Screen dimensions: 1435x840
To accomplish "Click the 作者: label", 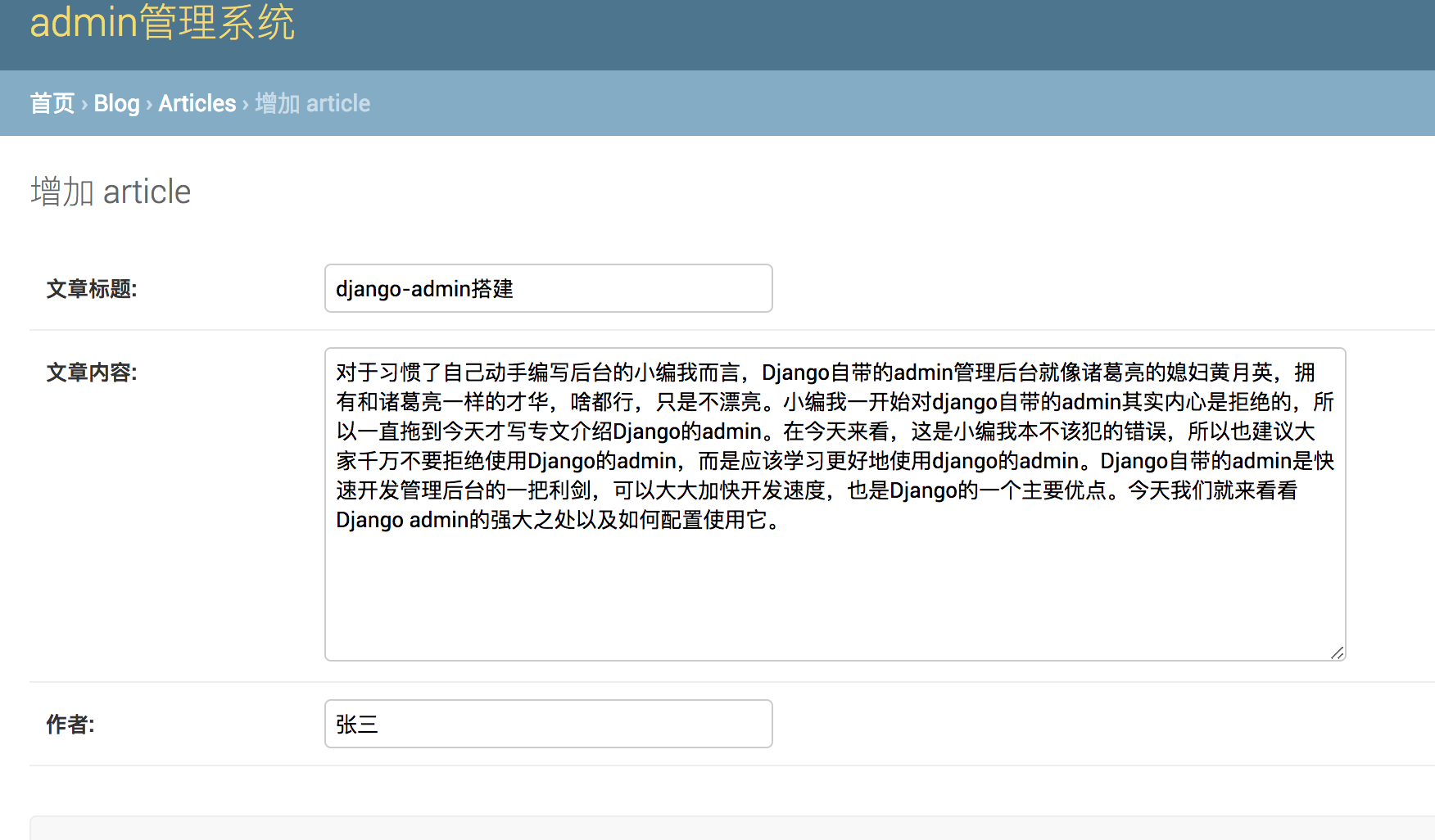I will (x=70, y=725).
